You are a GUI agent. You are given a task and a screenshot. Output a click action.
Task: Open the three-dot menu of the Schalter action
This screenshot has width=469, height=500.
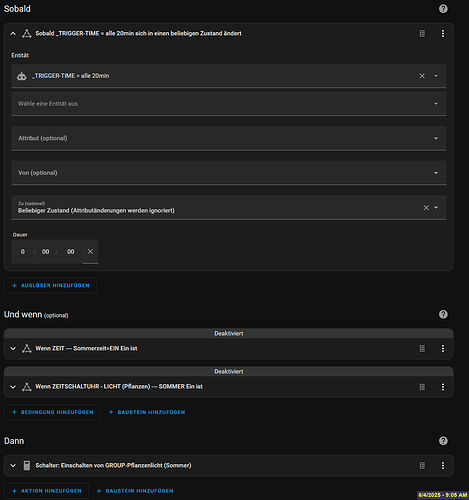pyautogui.click(x=443, y=465)
